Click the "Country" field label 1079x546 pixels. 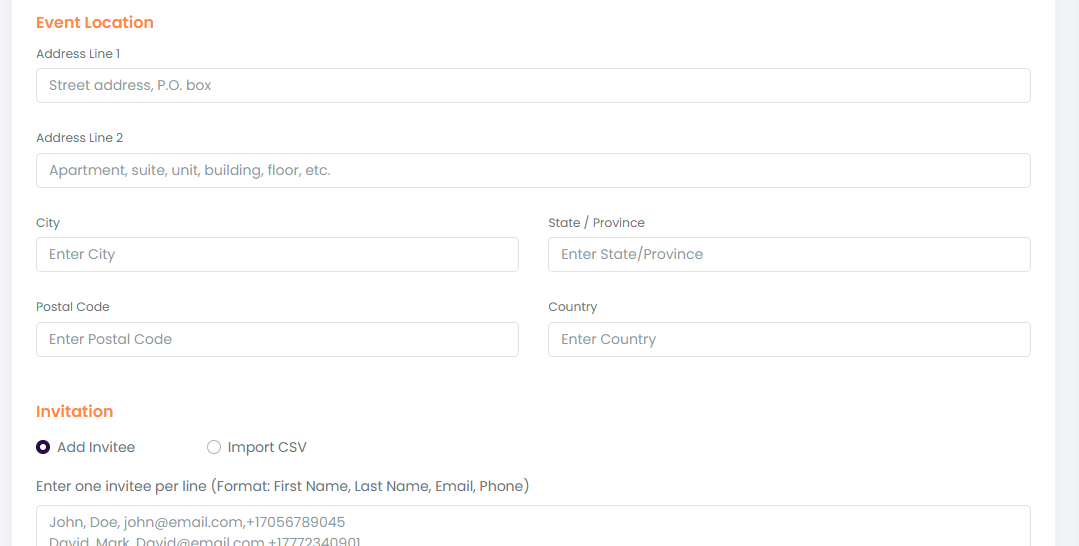tap(572, 306)
